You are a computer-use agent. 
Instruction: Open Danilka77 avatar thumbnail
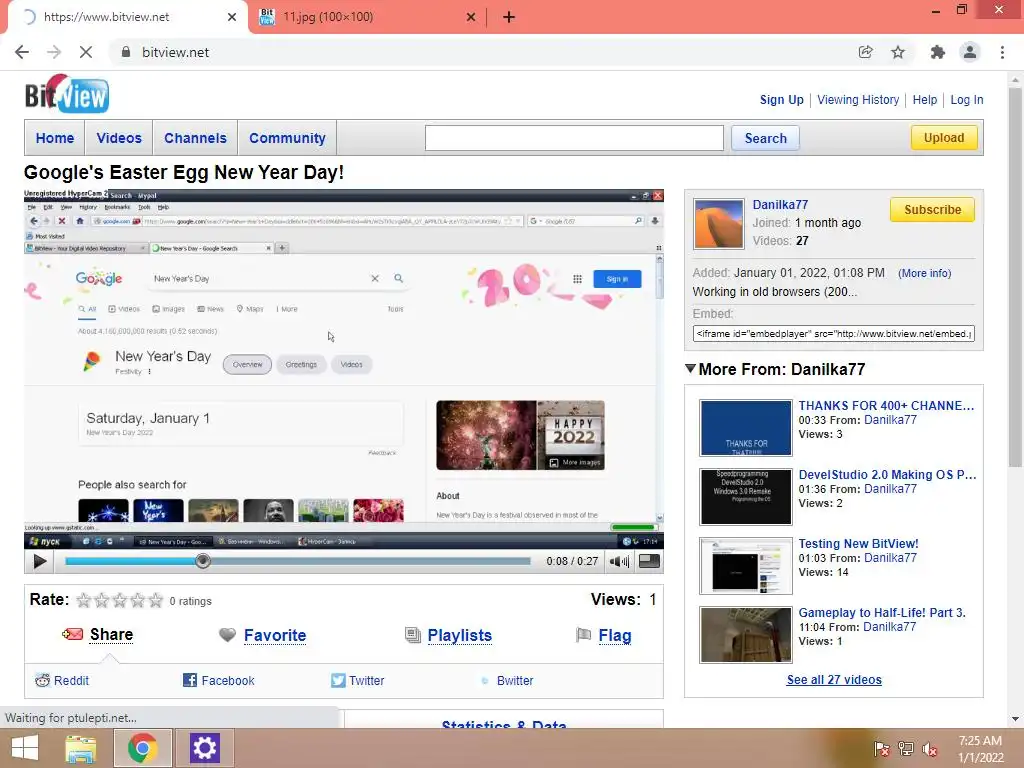click(x=718, y=224)
